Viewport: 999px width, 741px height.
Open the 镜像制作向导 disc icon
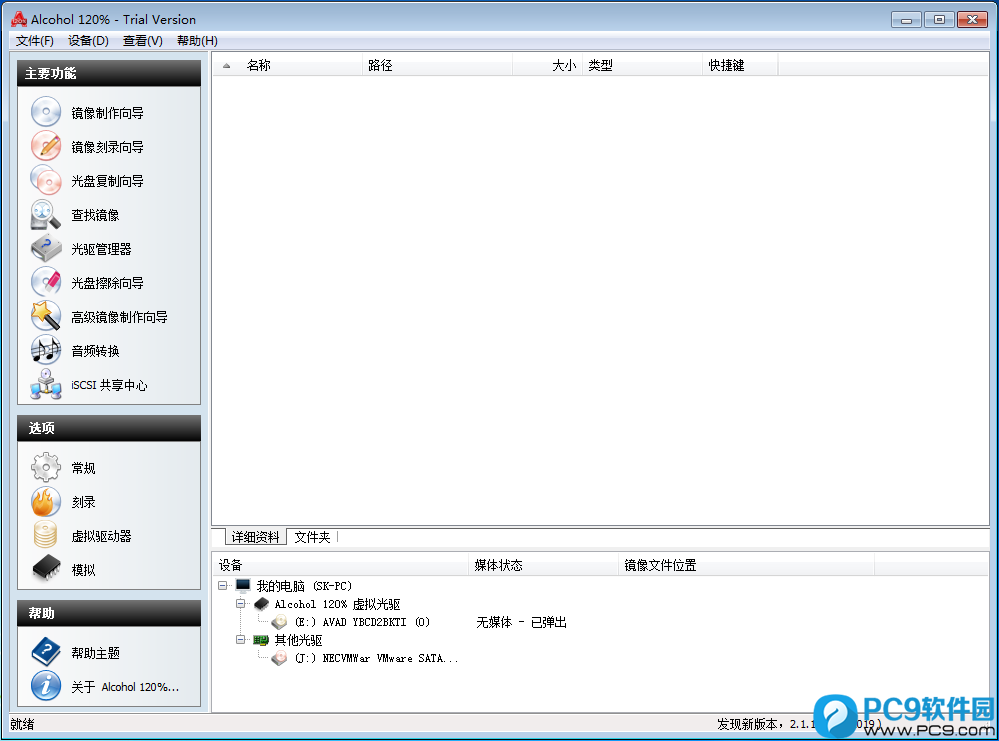[x=46, y=112]
